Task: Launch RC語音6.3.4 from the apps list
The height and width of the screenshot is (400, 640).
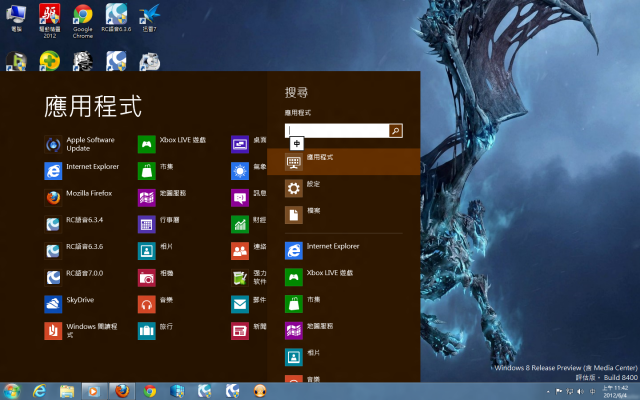Action: 73,224
